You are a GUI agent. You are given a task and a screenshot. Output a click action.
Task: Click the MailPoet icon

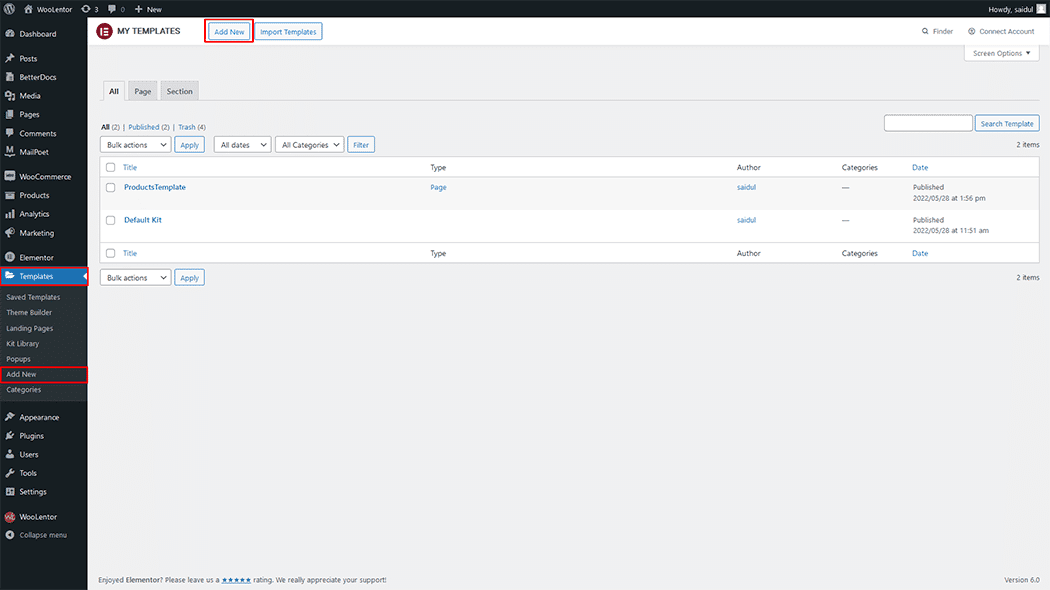(10, 151)
